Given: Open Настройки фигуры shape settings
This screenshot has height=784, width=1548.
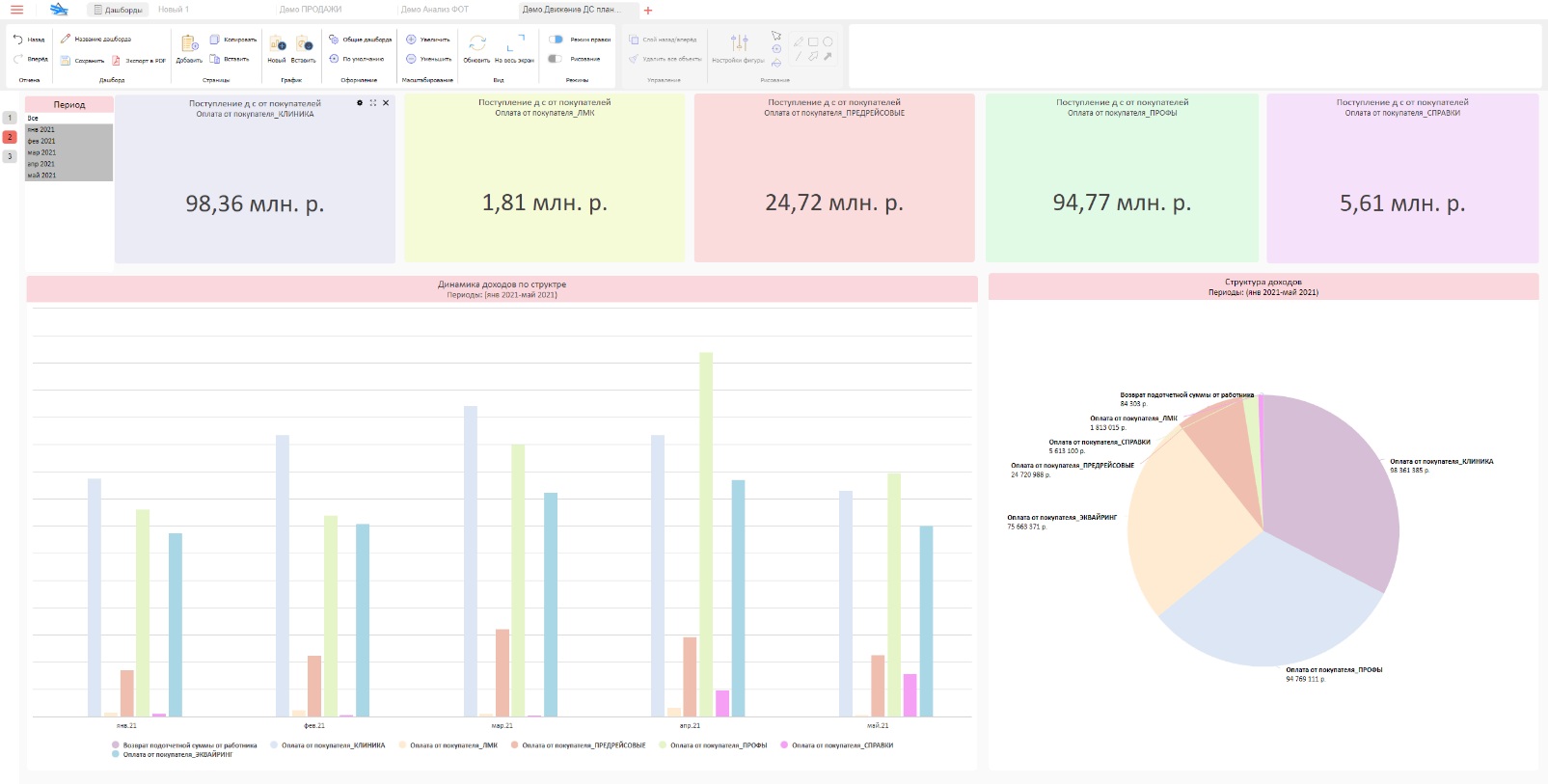Looking at the screenshot, I should tap(739, 42).
